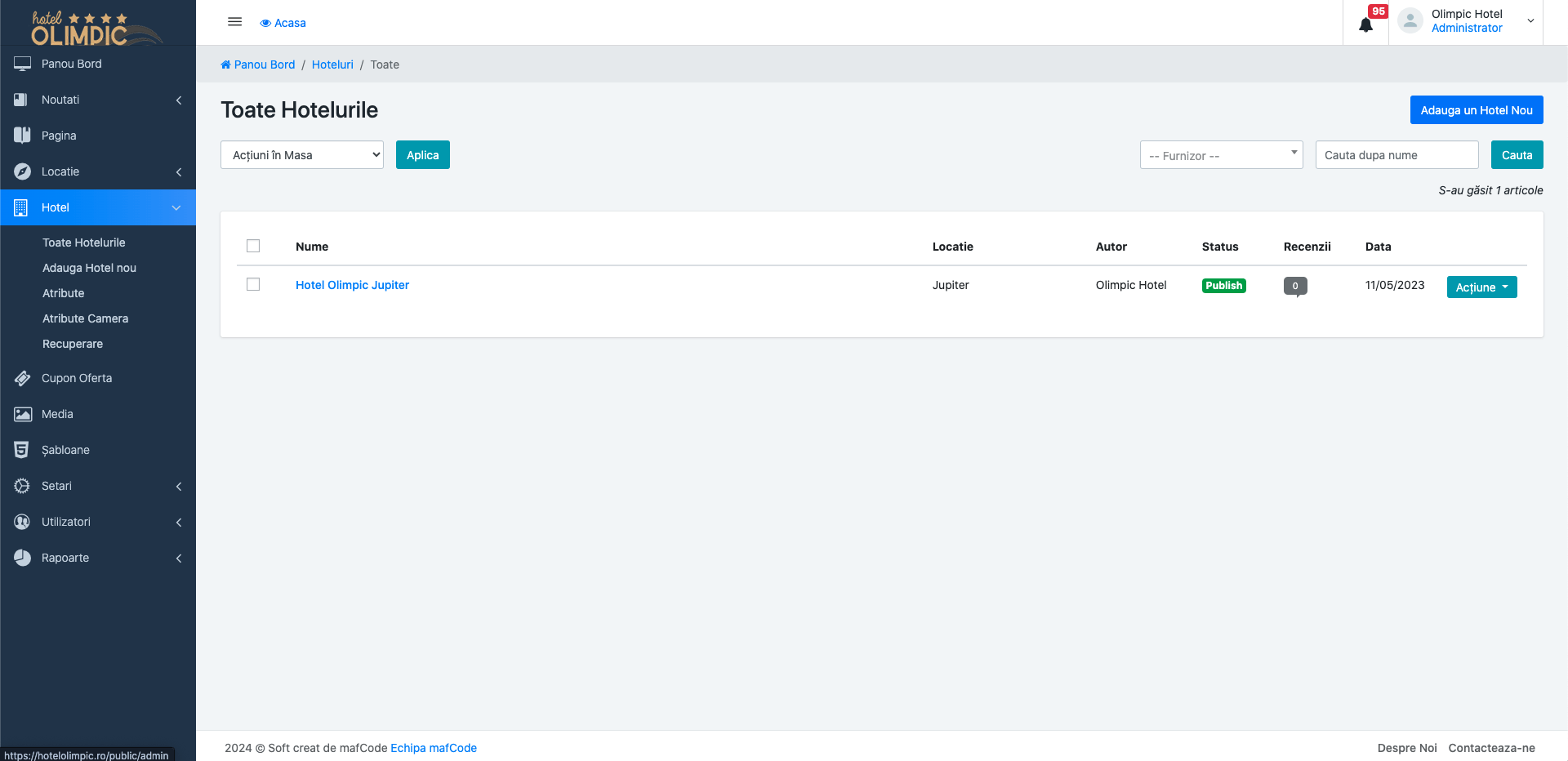Expand the Noutati submenu chevron
The image size is (1568, 761).
click(179, 100)
